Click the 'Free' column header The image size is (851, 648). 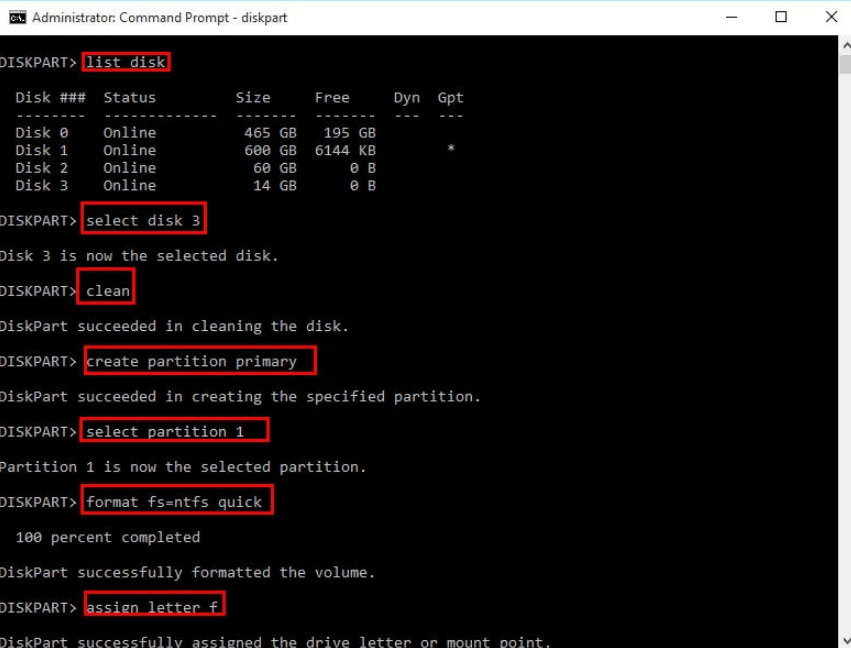click(x=332, y=98)
